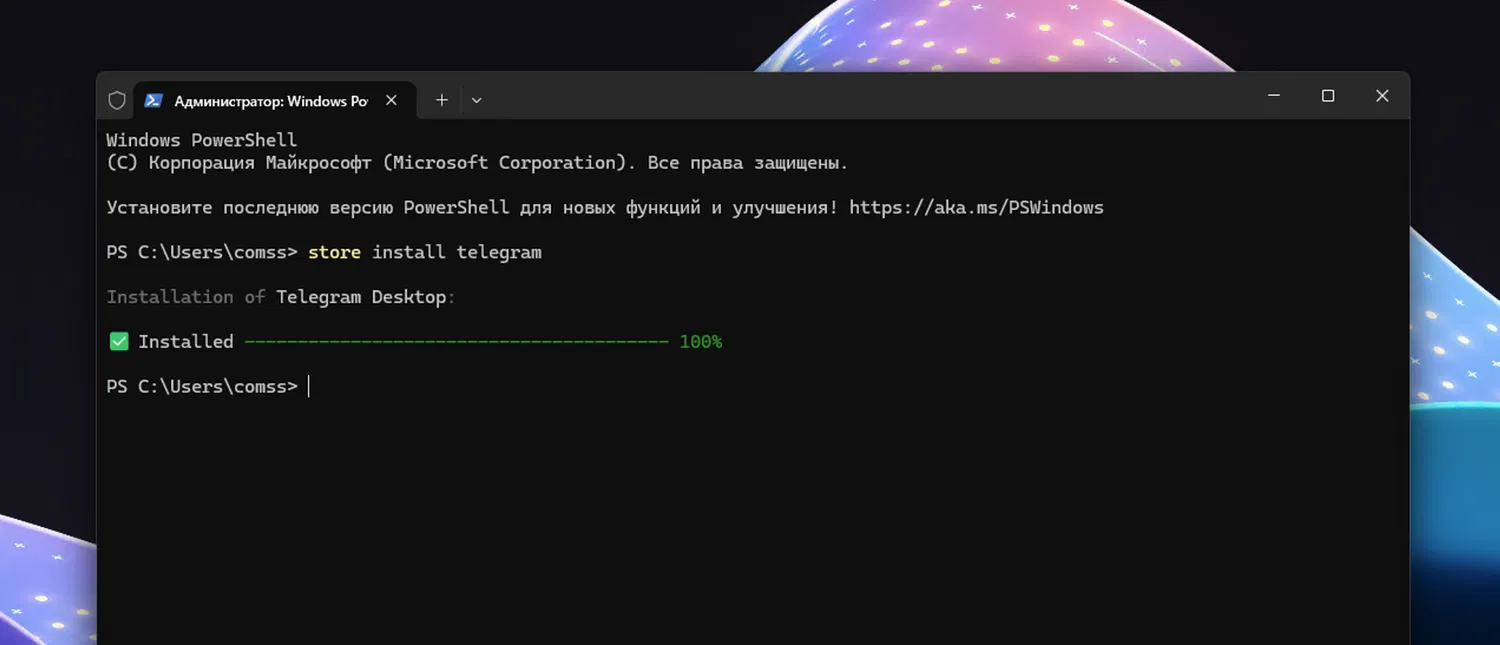Screen dimensions: 1500x645
Task: Click the 'install telegram' command arguments
Action: pyautogui.click(x=456, y=253)
